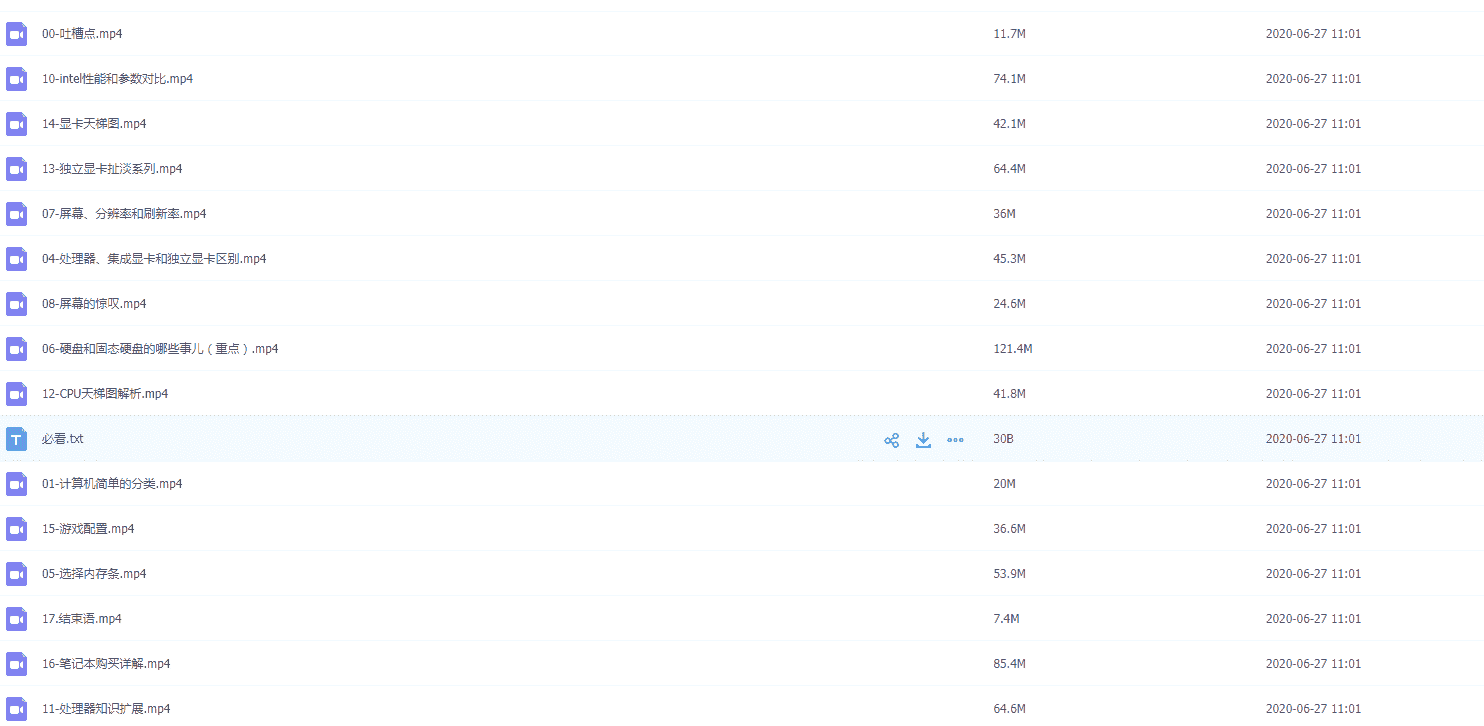Screen dimensions: 1484x726
Task: Select the video icon for 12-CPU天梯图解析.mp4
Action: point(16,394)
